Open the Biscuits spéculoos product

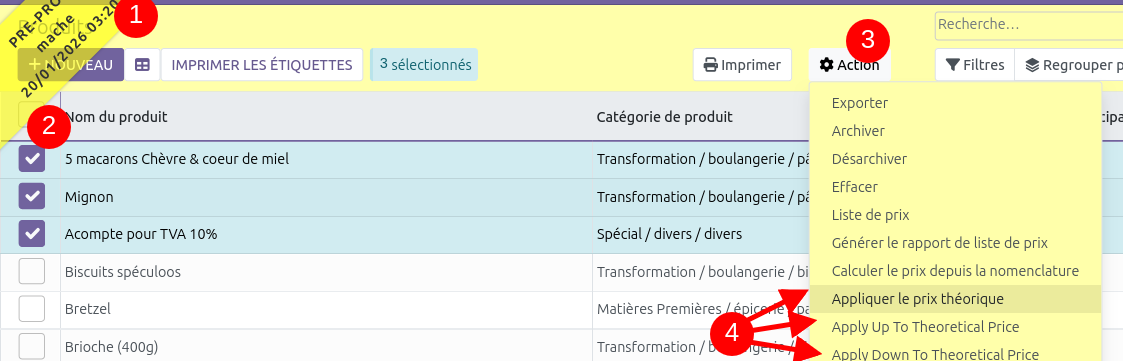[122, 272]
